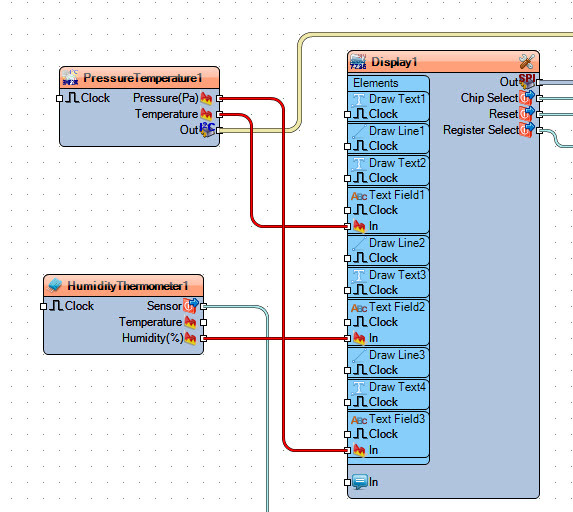Select the Display1 bottom In pin
The width and height of the screenshot is (573, 512).
(348, 482)
